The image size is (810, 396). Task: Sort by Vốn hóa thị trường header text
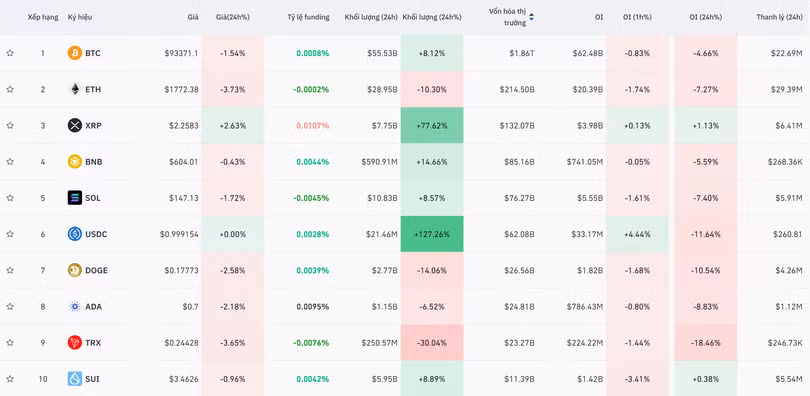(x=507, y=17)
